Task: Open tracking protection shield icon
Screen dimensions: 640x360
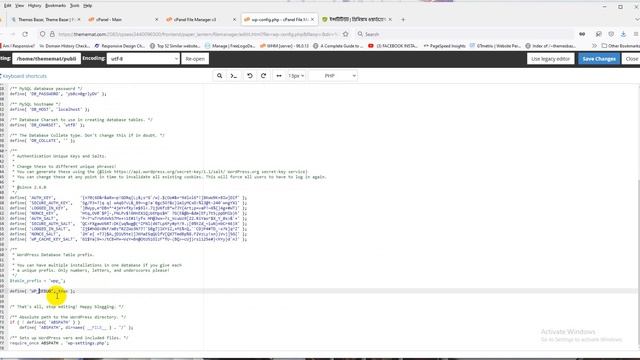Action: click(42, 34)
